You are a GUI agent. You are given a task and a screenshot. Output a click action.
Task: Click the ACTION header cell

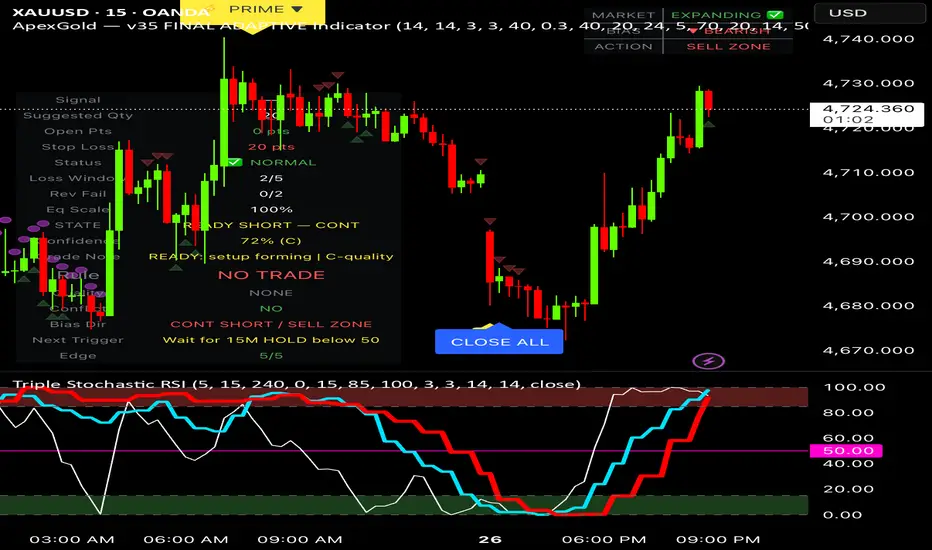(x=623, y=46)
